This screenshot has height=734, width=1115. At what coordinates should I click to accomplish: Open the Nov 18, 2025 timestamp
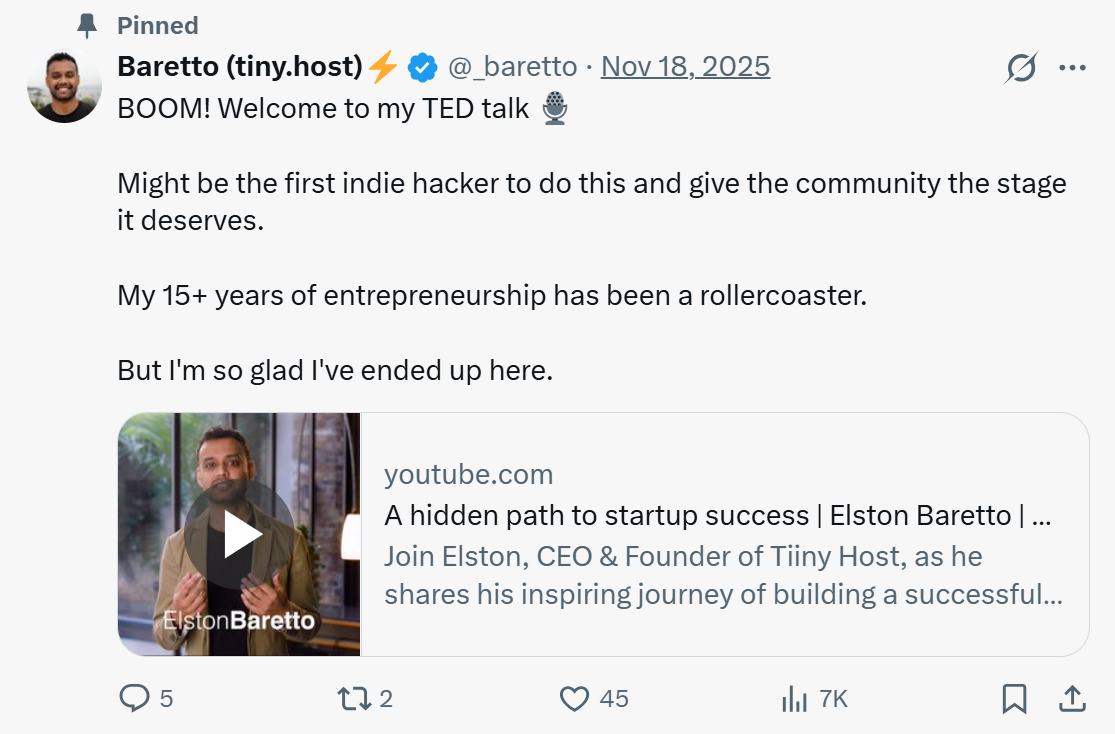pos(685,66)
